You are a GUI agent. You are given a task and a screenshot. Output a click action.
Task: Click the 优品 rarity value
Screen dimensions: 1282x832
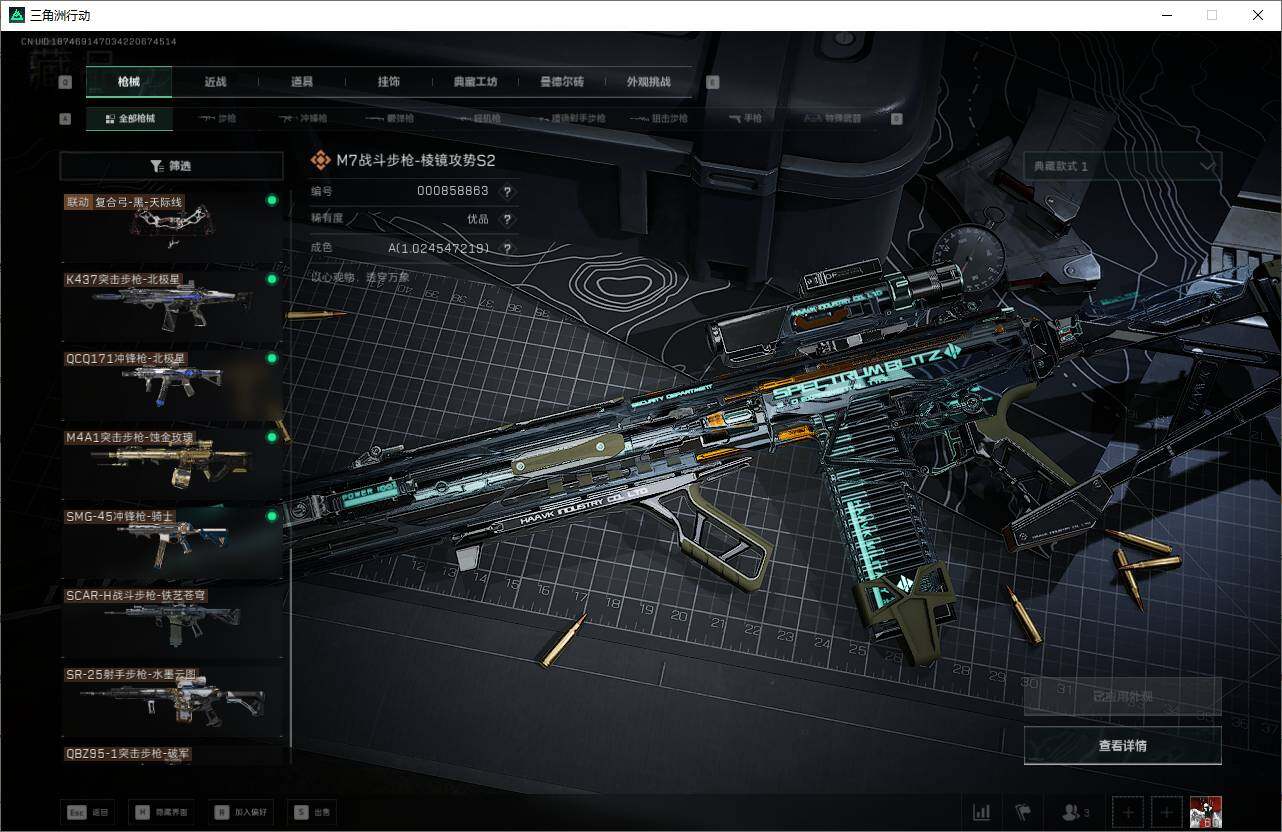point(478,219)
